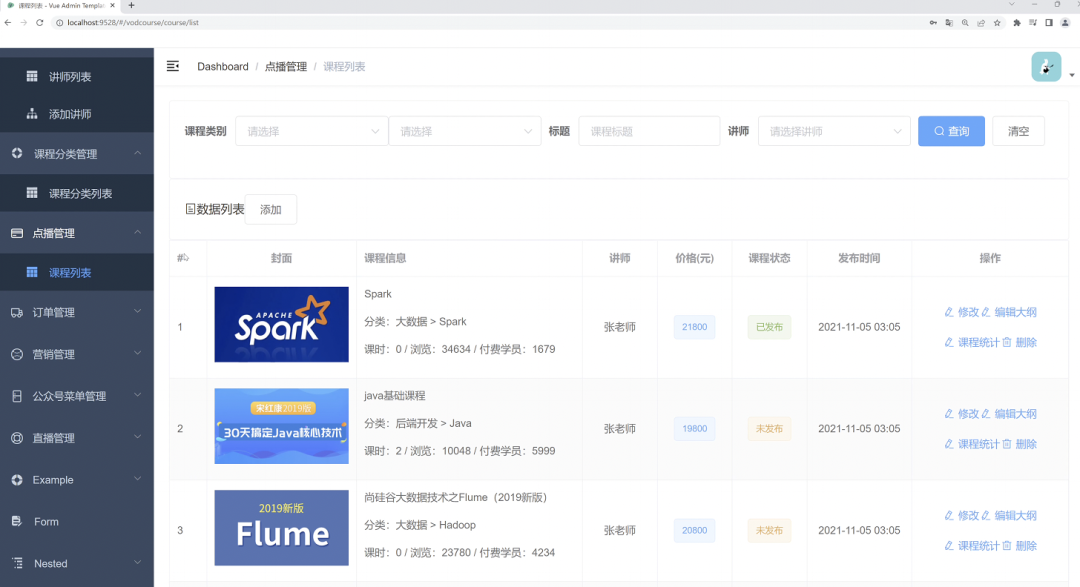This screenshot has width=1080, height=587.
Task: Open a new browser tab with the plus icon
Action: coord(131,5)
